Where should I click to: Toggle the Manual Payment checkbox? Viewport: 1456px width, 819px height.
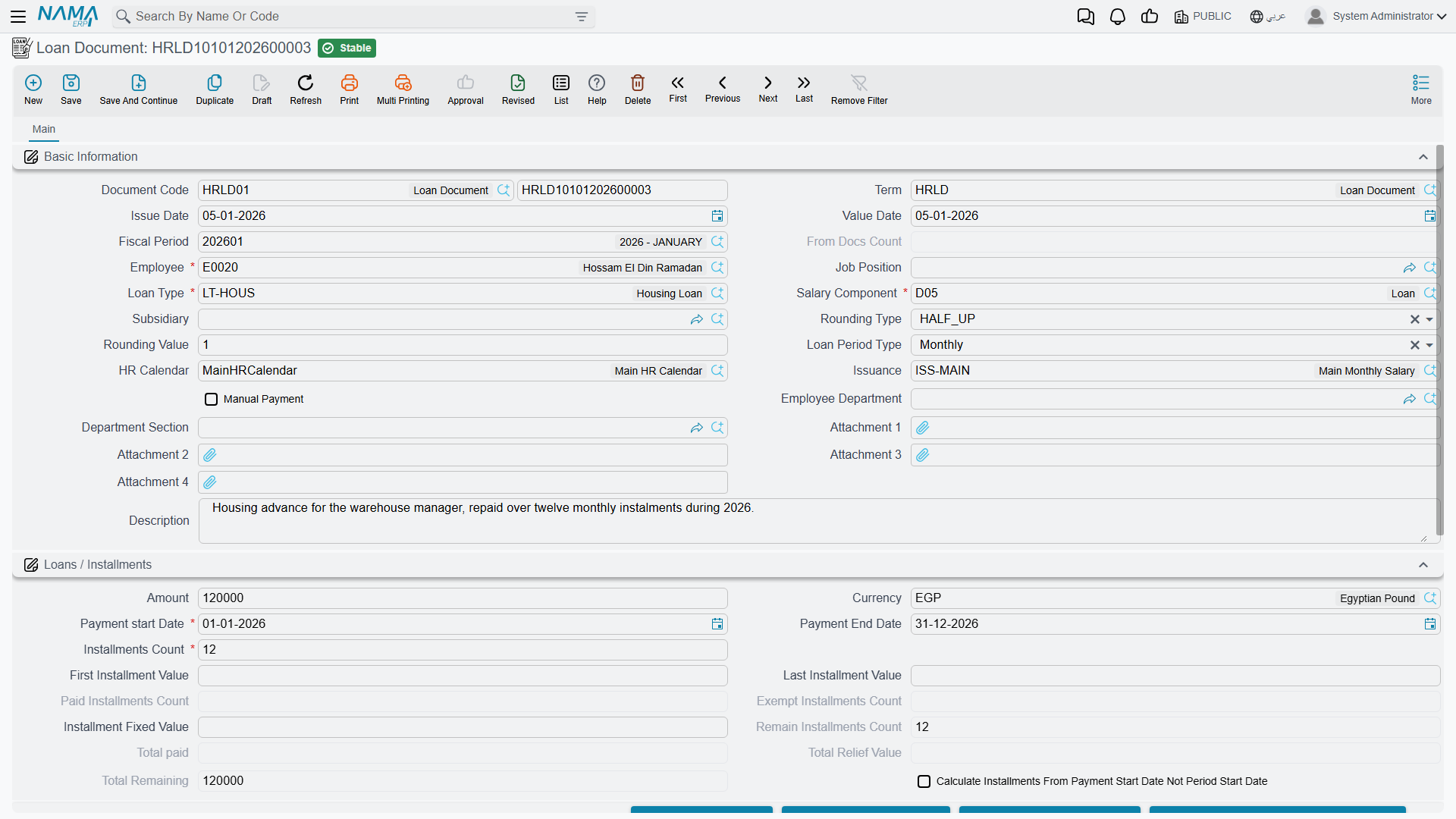tap(212, 399)
